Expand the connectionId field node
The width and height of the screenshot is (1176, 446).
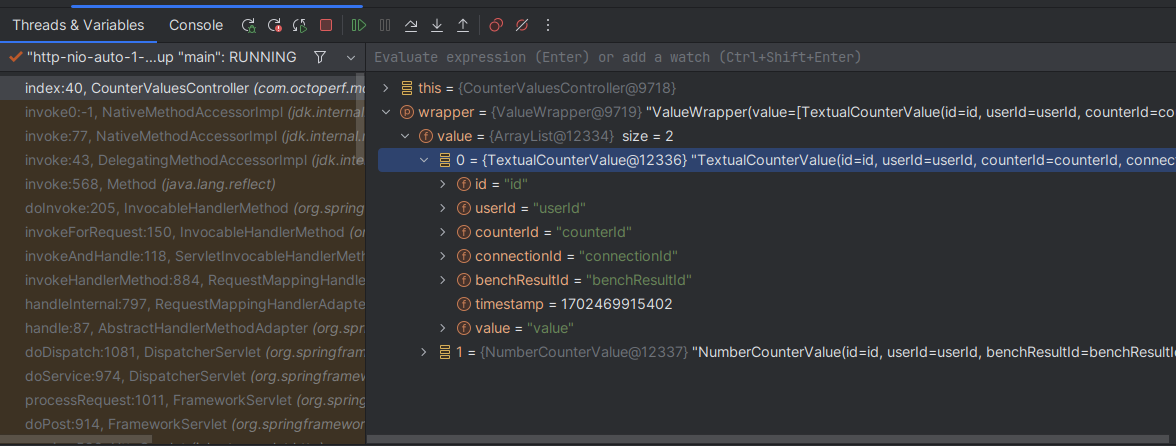point(442,256)
